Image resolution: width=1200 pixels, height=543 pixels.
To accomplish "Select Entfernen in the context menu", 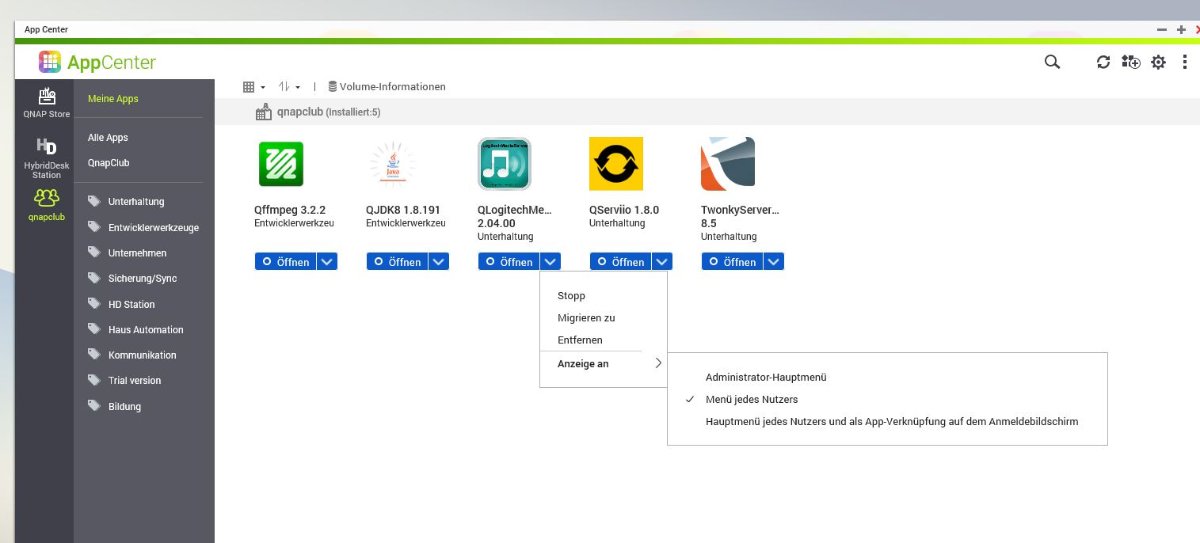I will [x=580, y=340].
